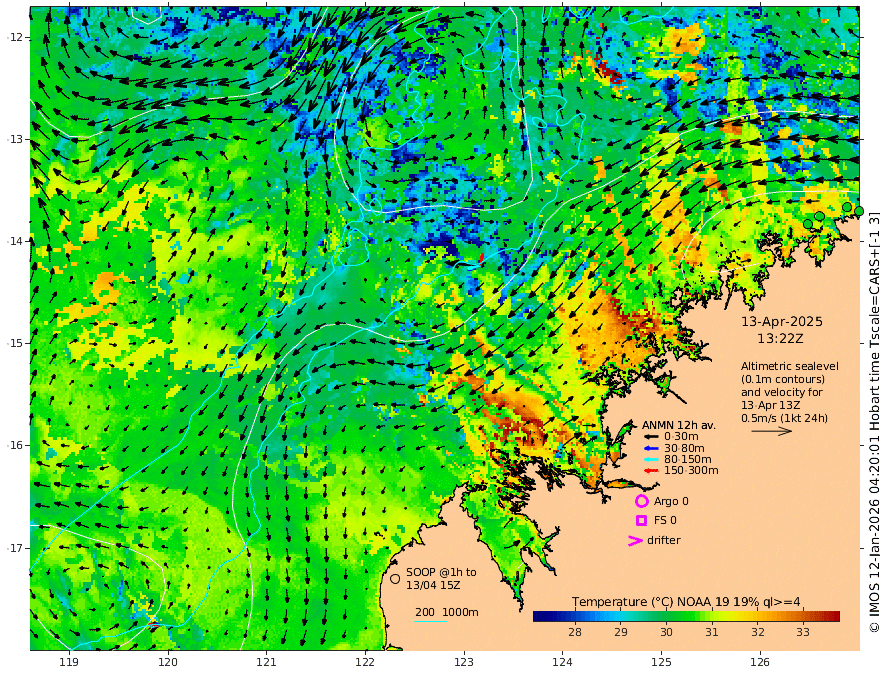
Task: Click the 29 tick on the color bar
Action: [x=621, y=632]
